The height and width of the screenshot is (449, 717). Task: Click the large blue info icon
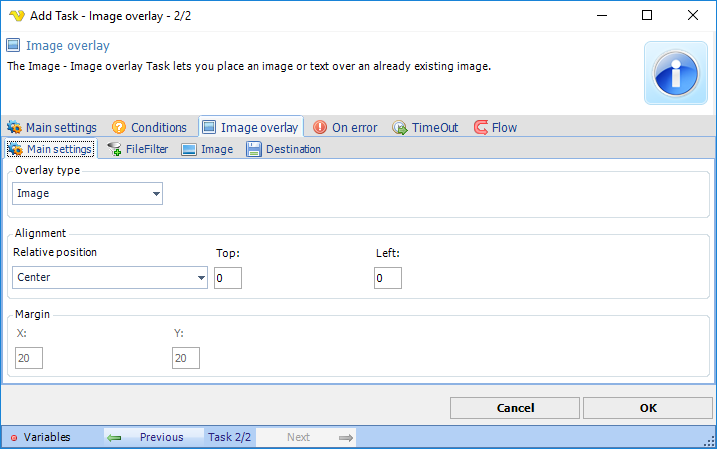675,73
